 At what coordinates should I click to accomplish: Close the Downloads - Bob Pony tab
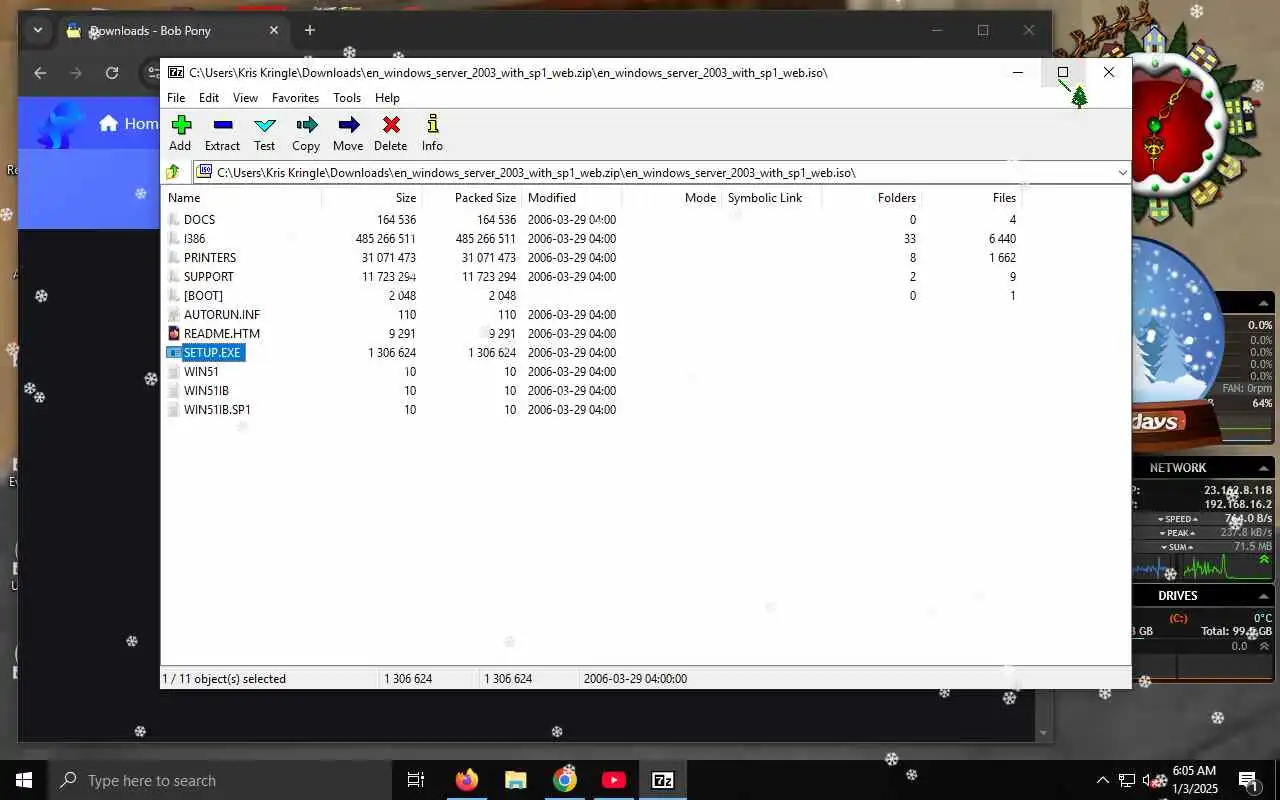pos(274,30)
